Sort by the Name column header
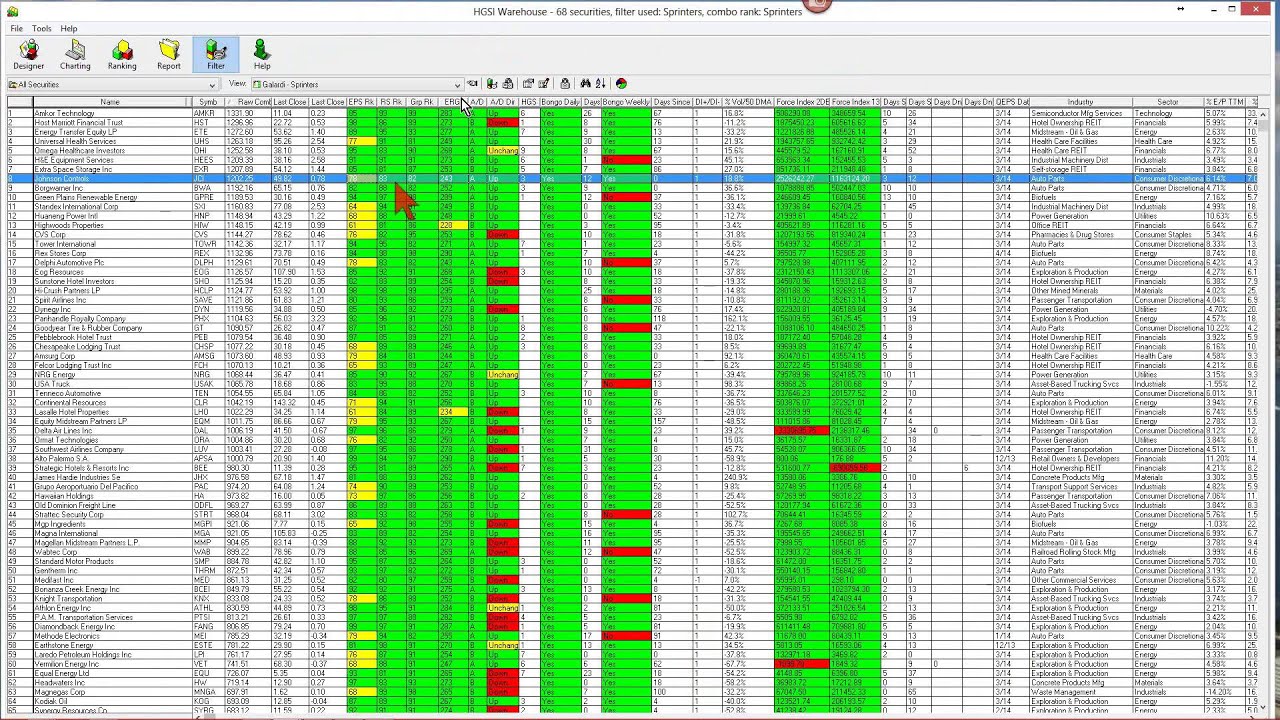 pyautogui.click(x=110, y=102)
